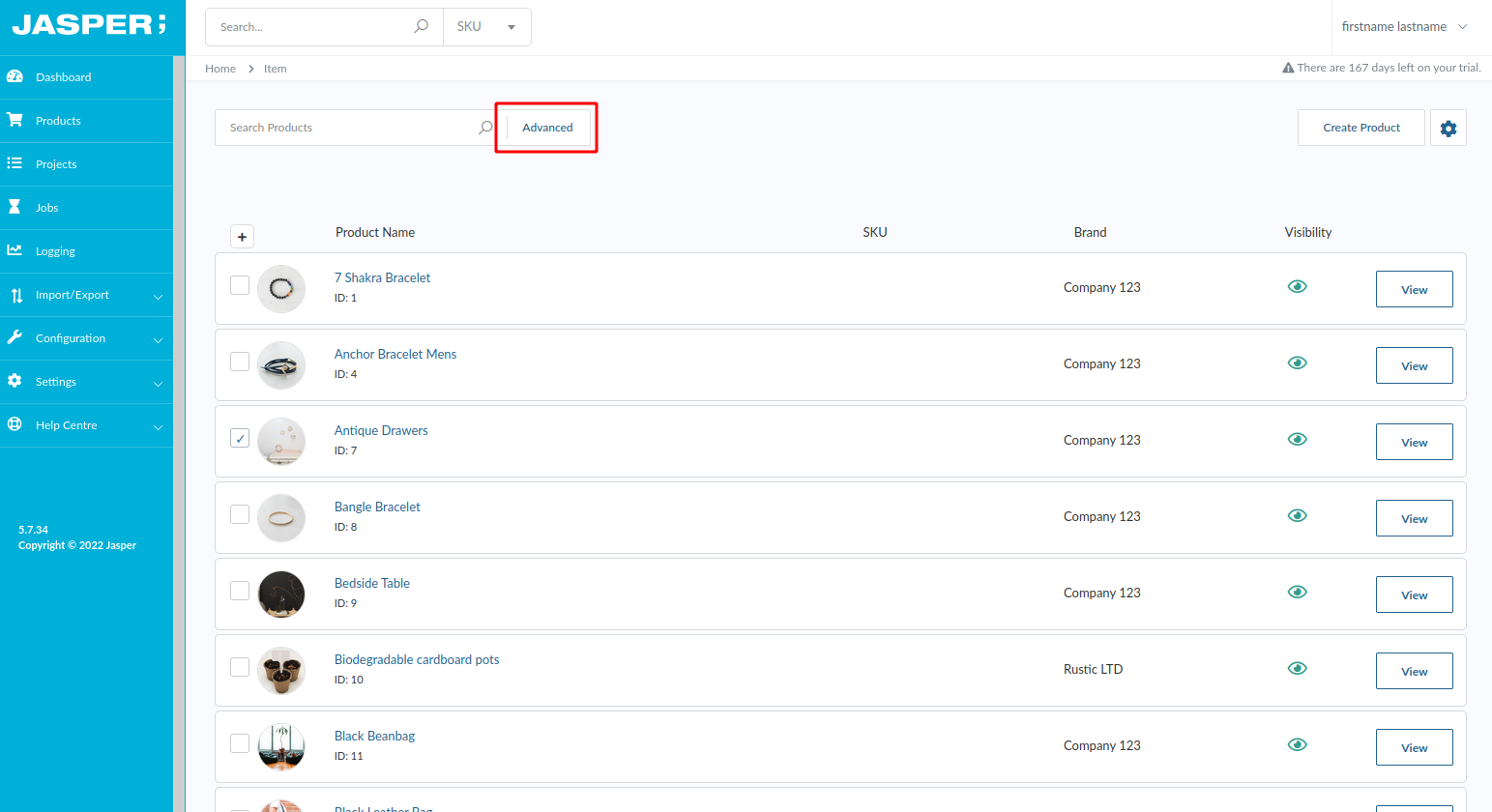This screenshot has width=1492, height=812.
Task: Open product settings gear icon
Action: (x=1448, y=128)
